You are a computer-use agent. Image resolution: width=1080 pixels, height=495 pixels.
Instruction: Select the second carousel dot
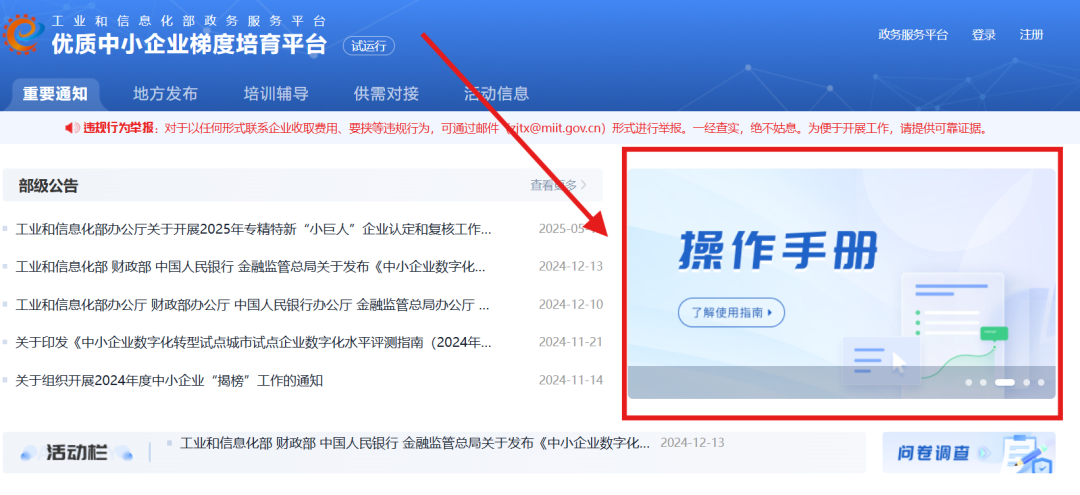[983, 382]
